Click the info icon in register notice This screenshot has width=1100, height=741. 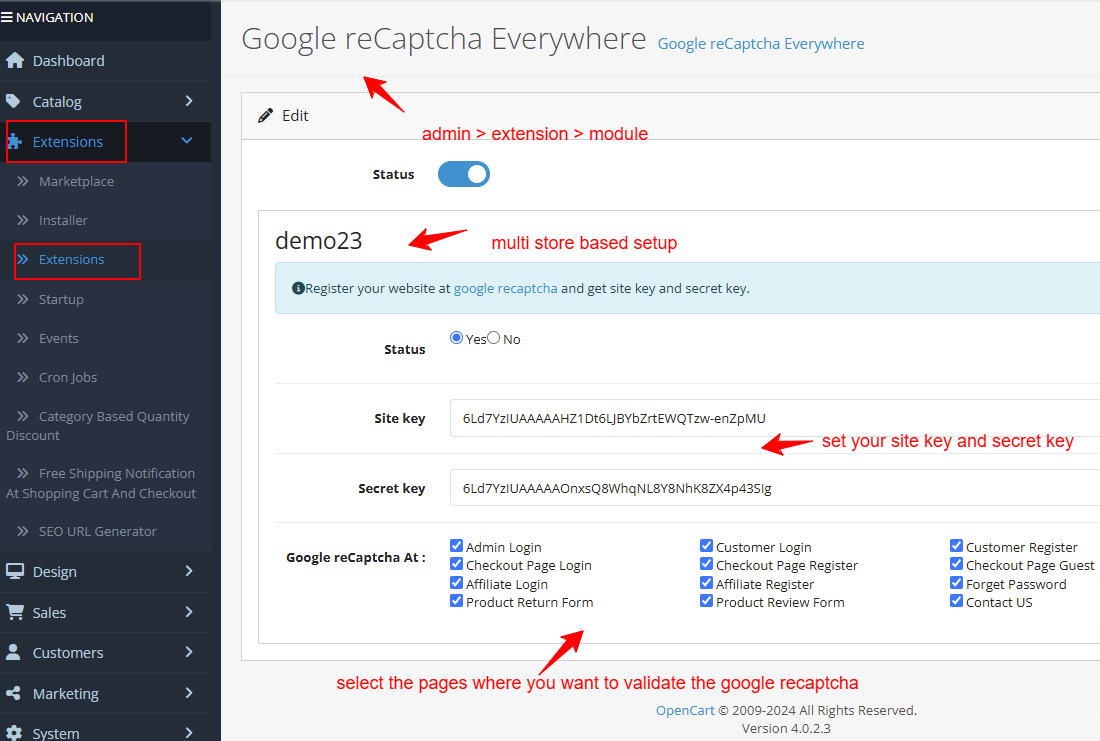pos(298,288)
